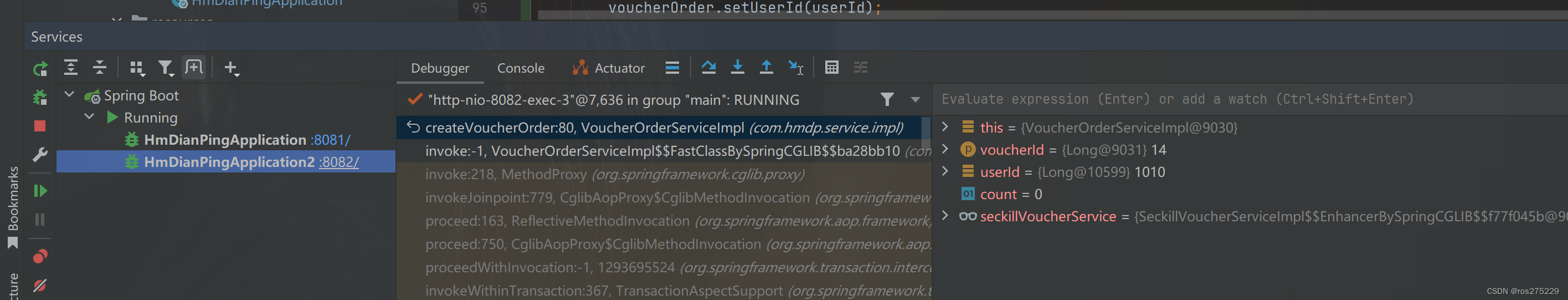
Task: Open the Group By options icon
Action: 137,68
